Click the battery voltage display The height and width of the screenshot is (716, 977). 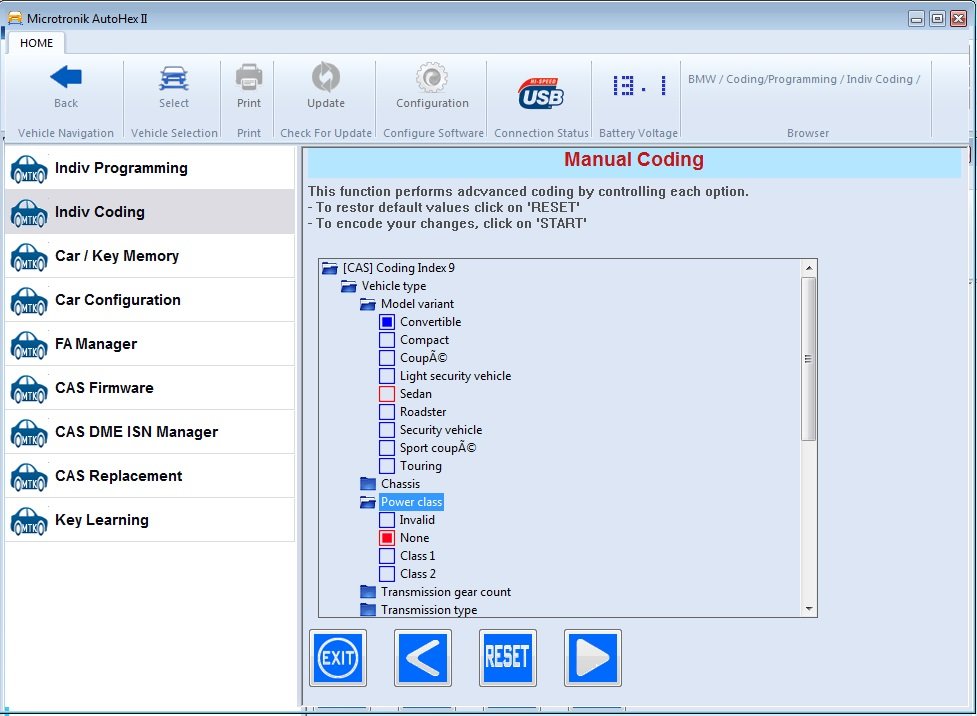click(x=639, y=85)
